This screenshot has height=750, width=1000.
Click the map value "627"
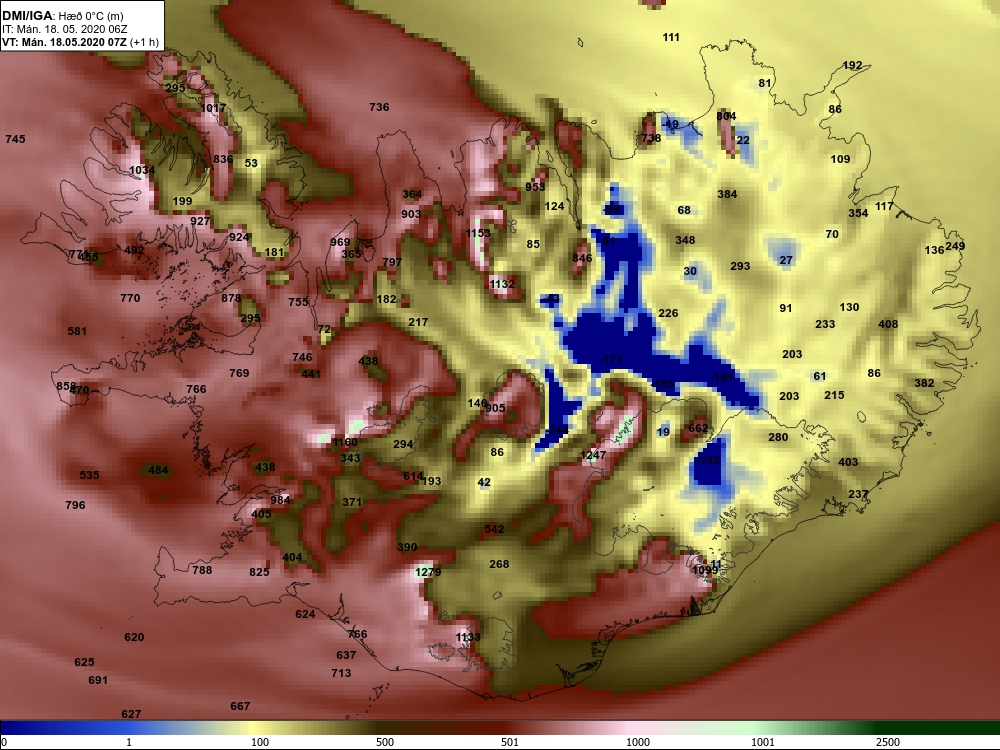131,714
